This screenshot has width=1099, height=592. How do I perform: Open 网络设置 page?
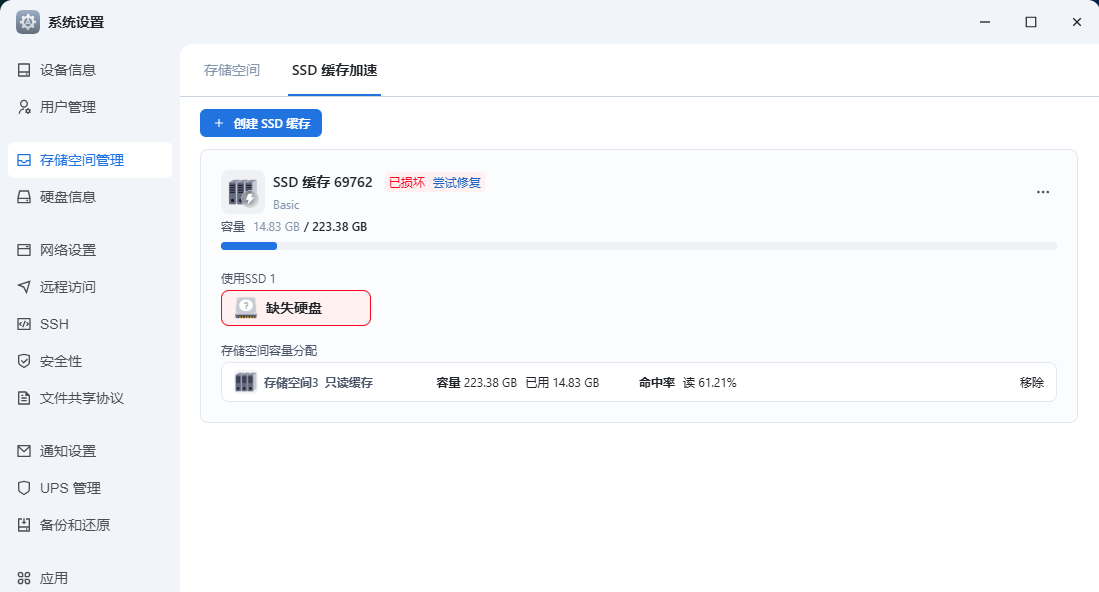[90, 250]
